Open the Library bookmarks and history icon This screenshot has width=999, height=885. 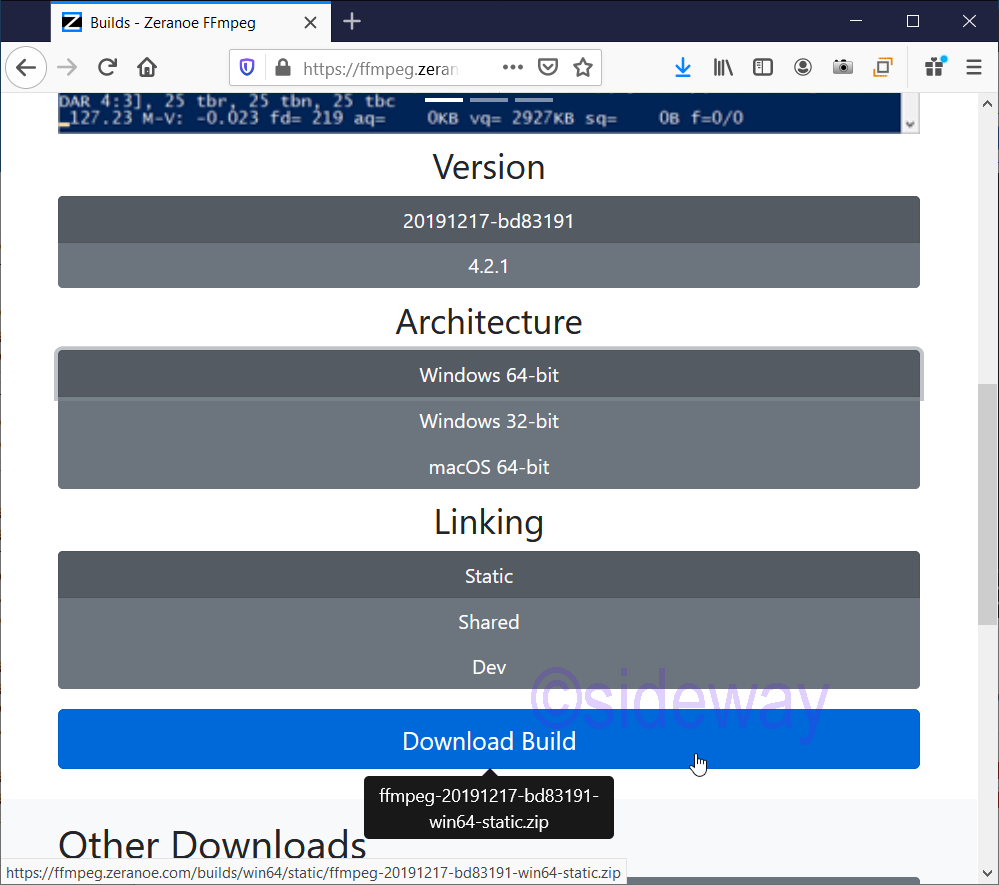[723, 68]
